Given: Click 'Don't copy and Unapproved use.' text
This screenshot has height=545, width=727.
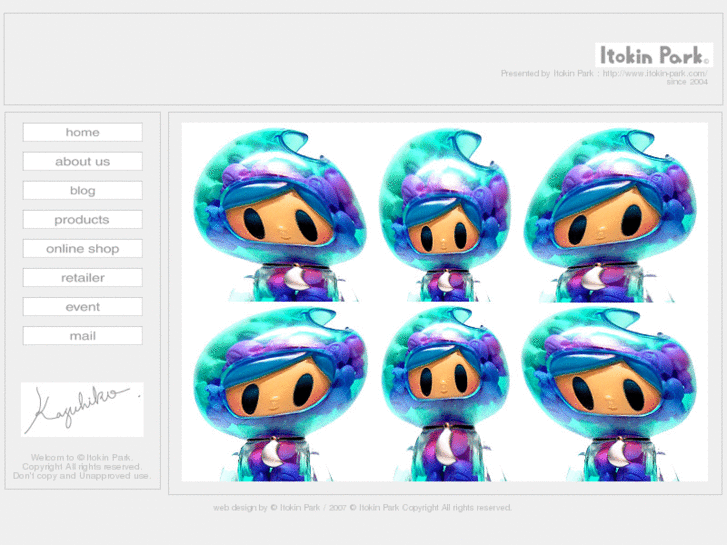Looking at the screenshot, I should pos(82,476).
